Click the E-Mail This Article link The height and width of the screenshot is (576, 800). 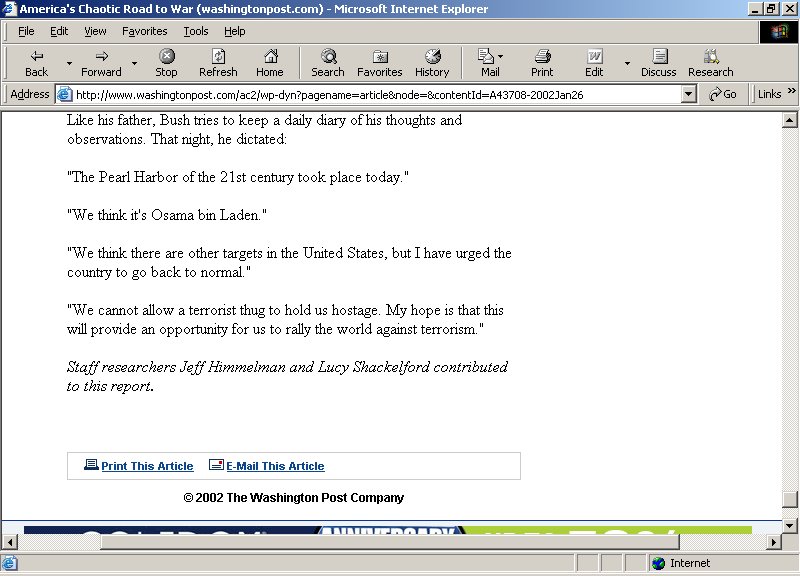tap(275, 466)
